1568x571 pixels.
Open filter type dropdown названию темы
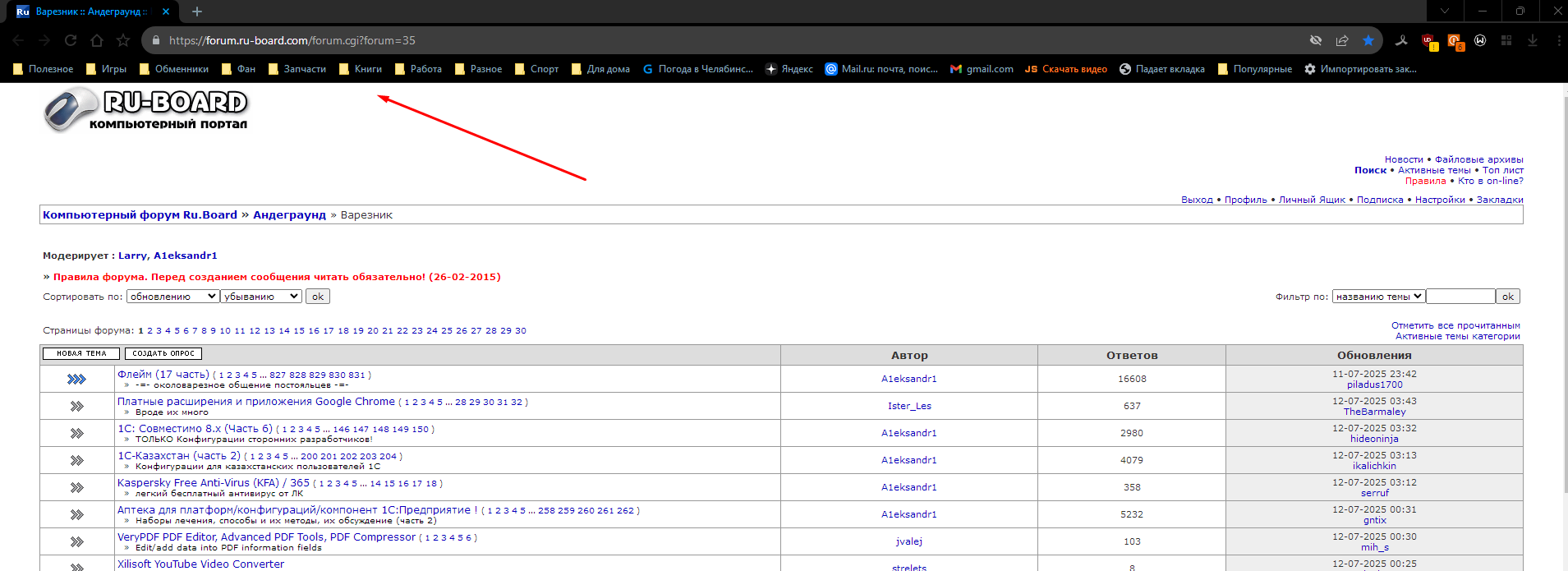pyautogui.click(x=1378, y=297)
